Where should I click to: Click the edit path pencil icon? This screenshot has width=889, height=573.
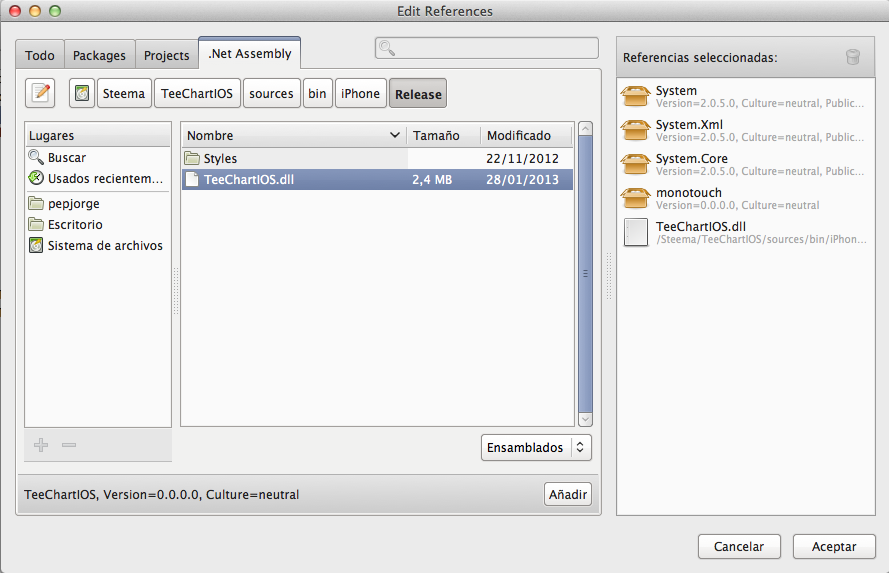pos(40,93)
